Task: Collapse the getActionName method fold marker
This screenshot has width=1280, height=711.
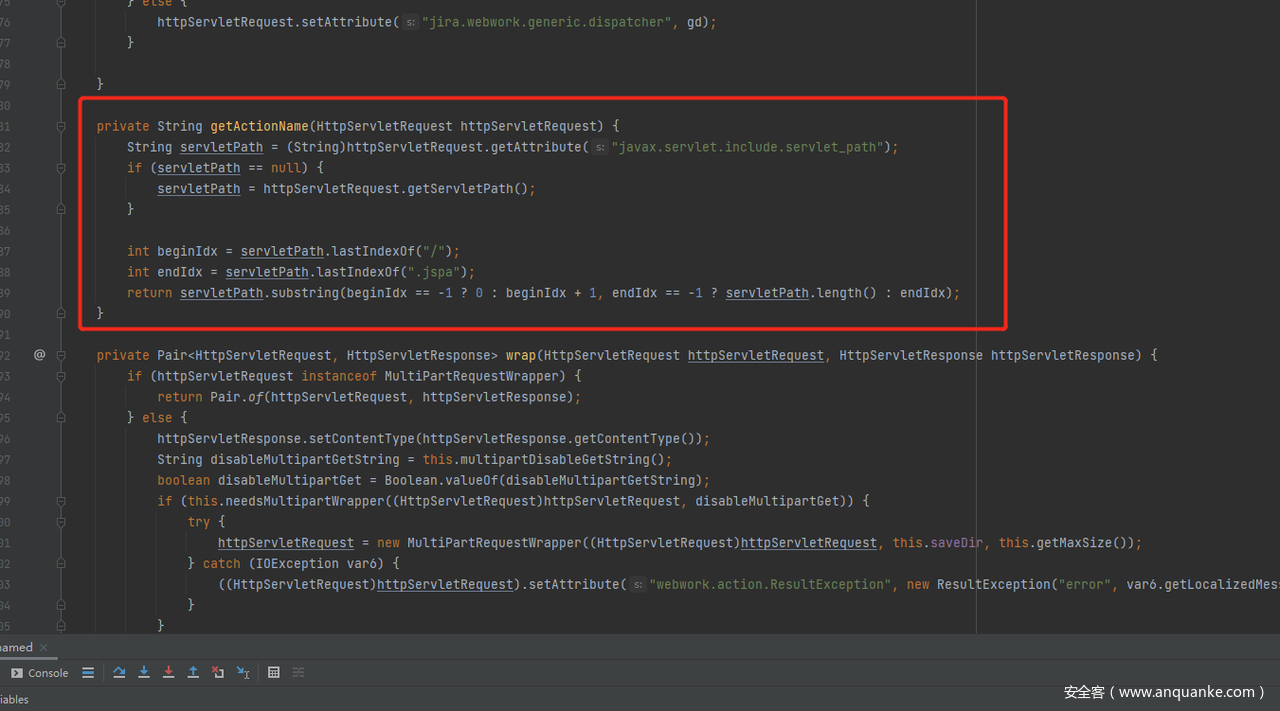Action: tap(61, 126)
